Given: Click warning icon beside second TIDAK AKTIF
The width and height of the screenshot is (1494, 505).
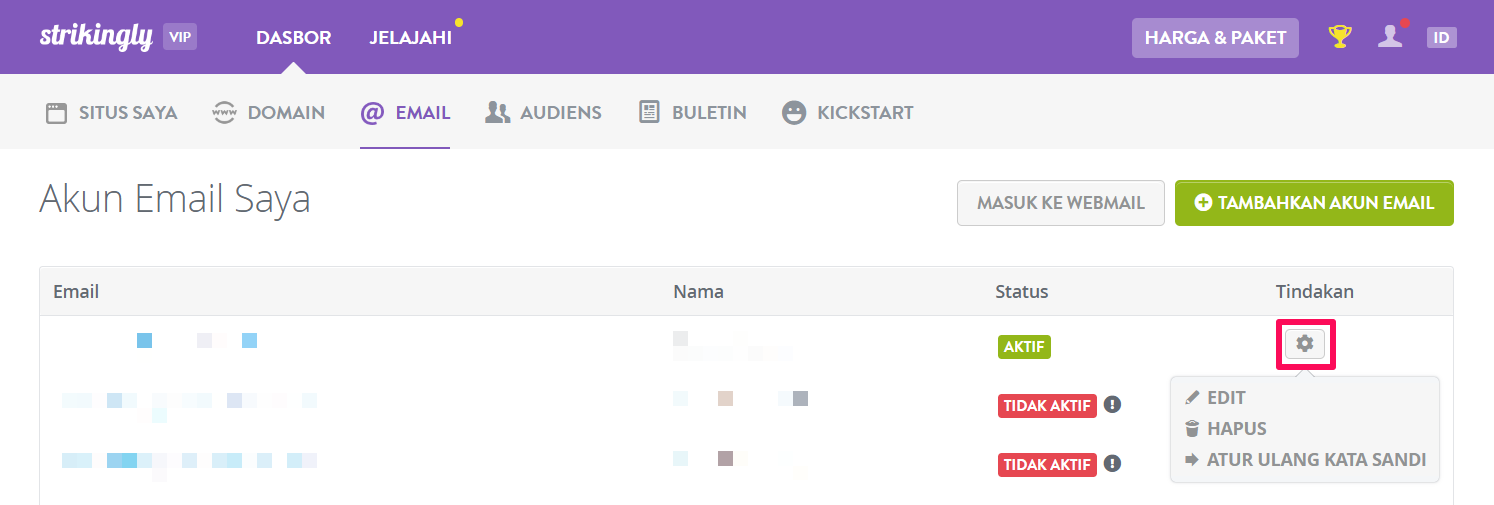Looking at the screenshot, I should [1113, 463].
